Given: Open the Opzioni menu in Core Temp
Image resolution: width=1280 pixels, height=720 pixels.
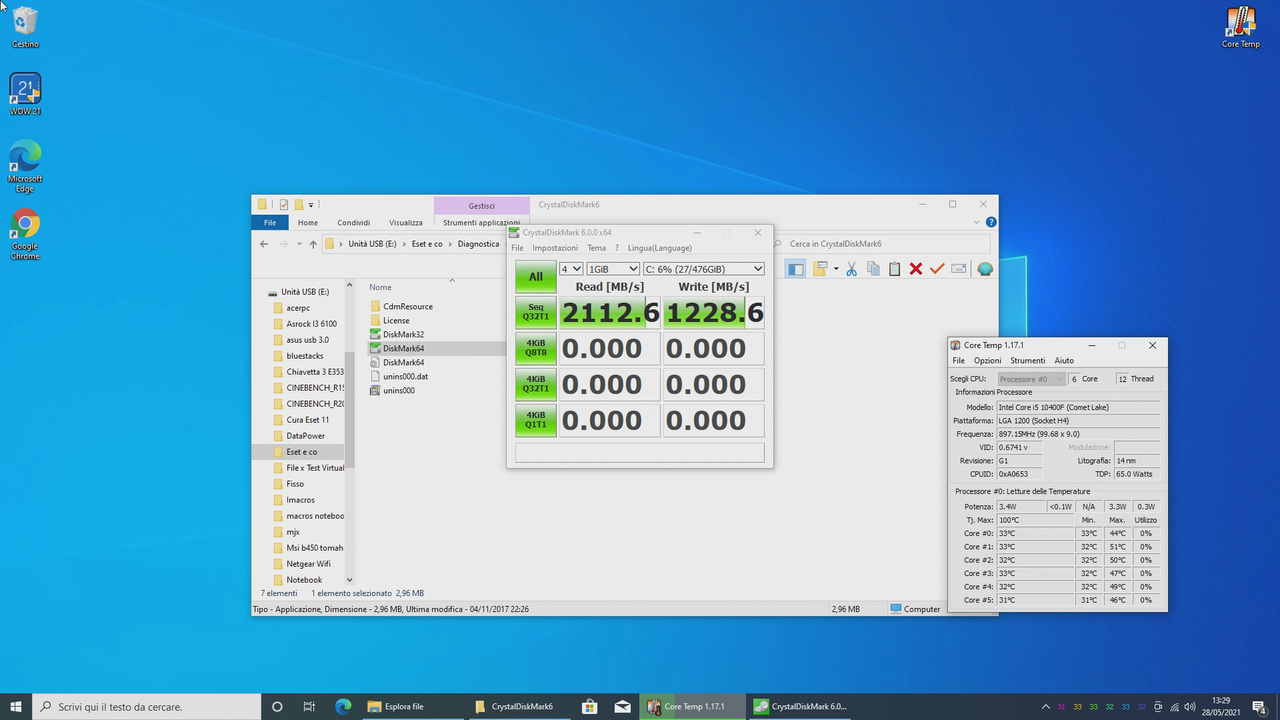Looking at the screenshot, I should tap(988, 360).
